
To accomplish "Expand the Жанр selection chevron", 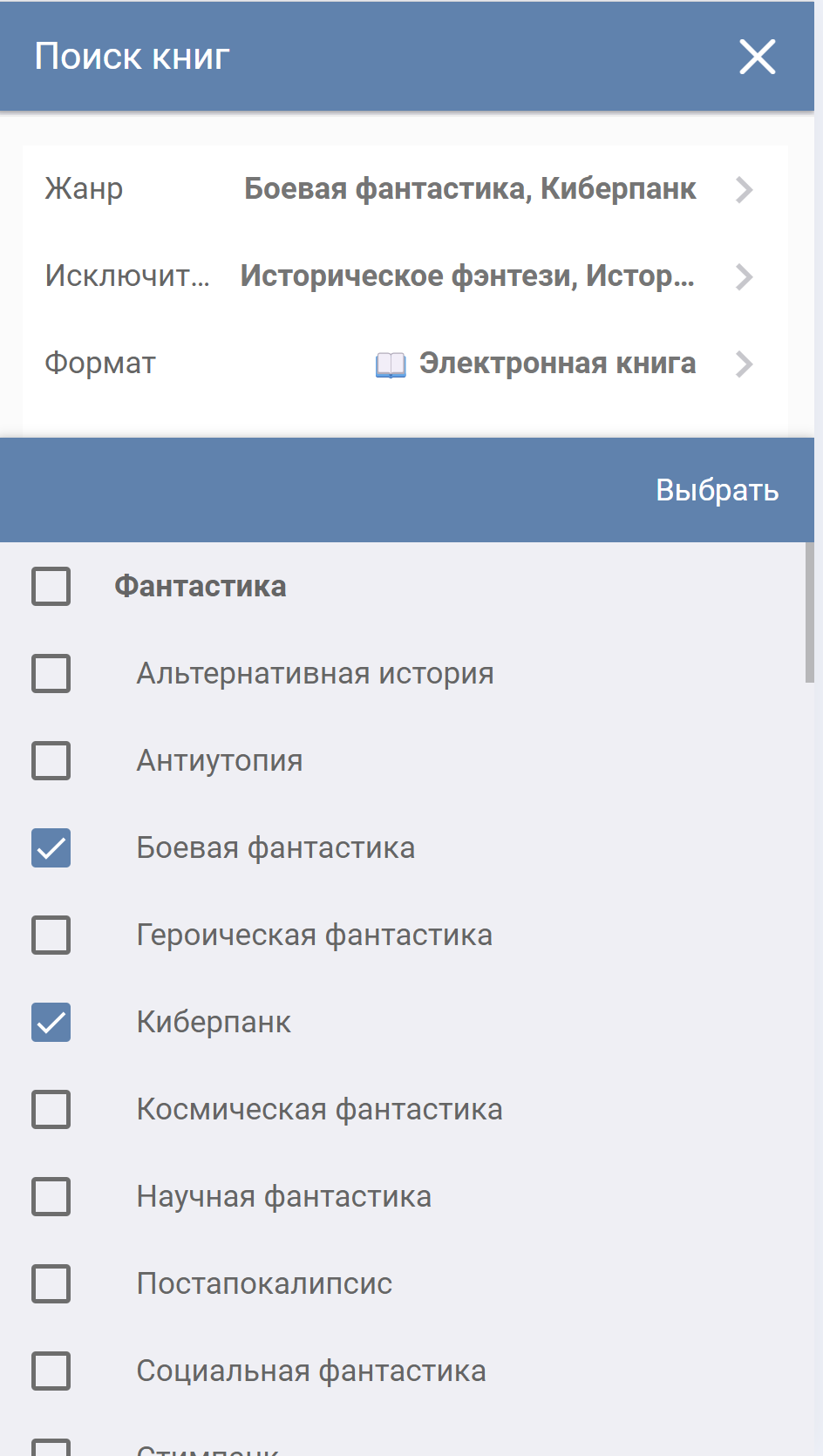I will point(744,189).
